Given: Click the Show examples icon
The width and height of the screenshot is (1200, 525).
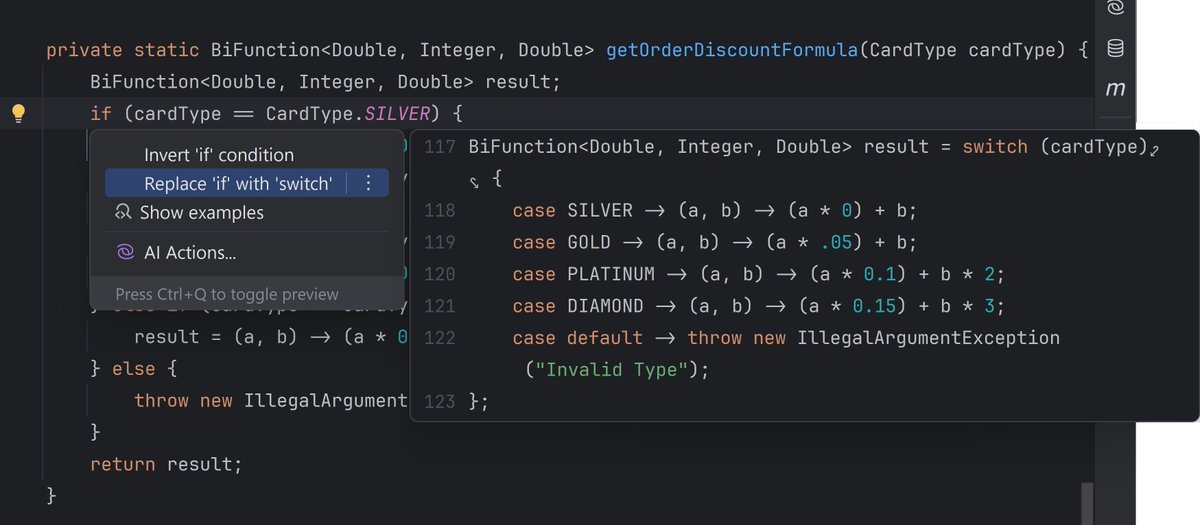Looking at the screenshot, I should tap(124, 212).
